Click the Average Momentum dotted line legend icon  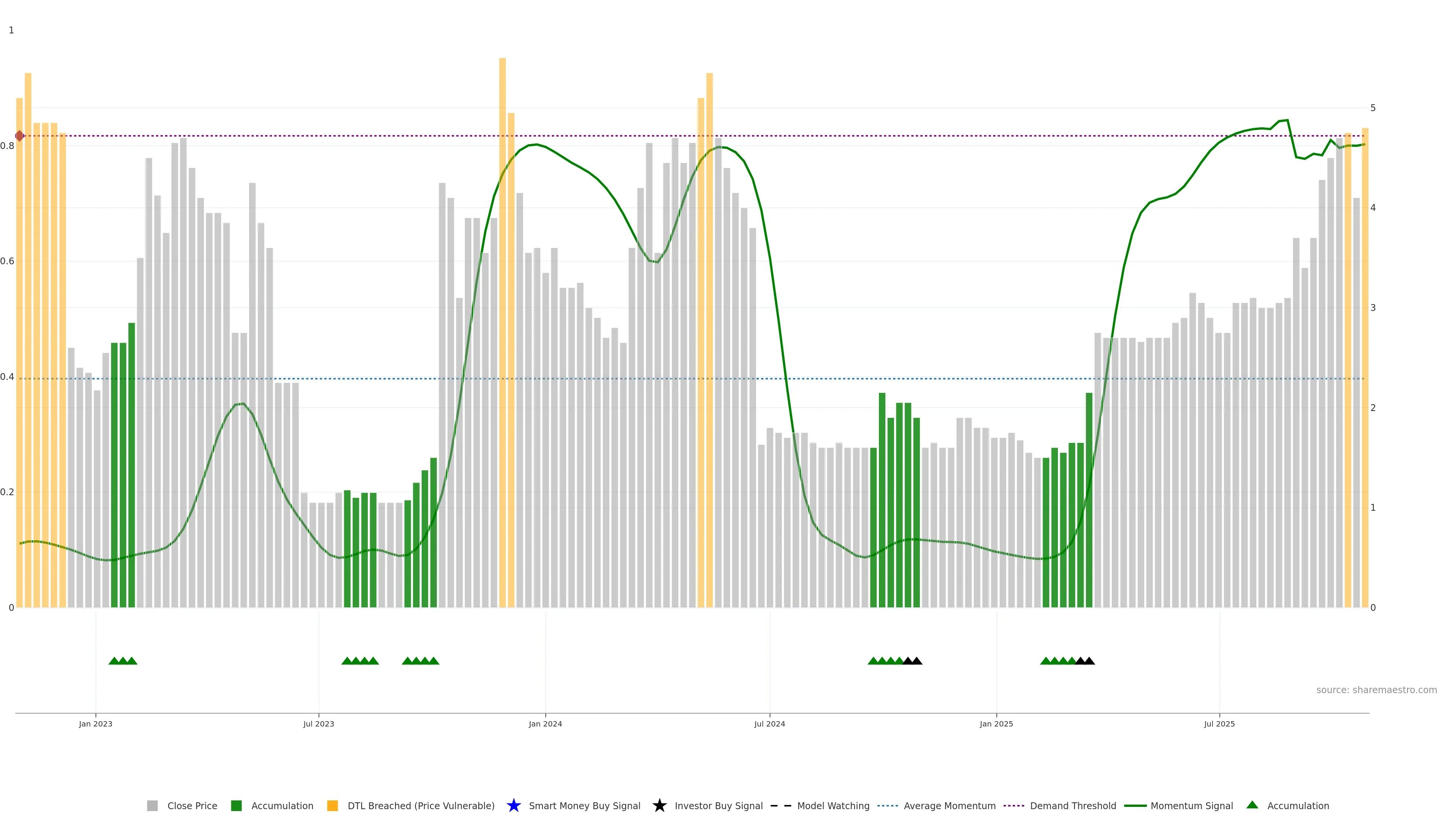pos(887,805)
